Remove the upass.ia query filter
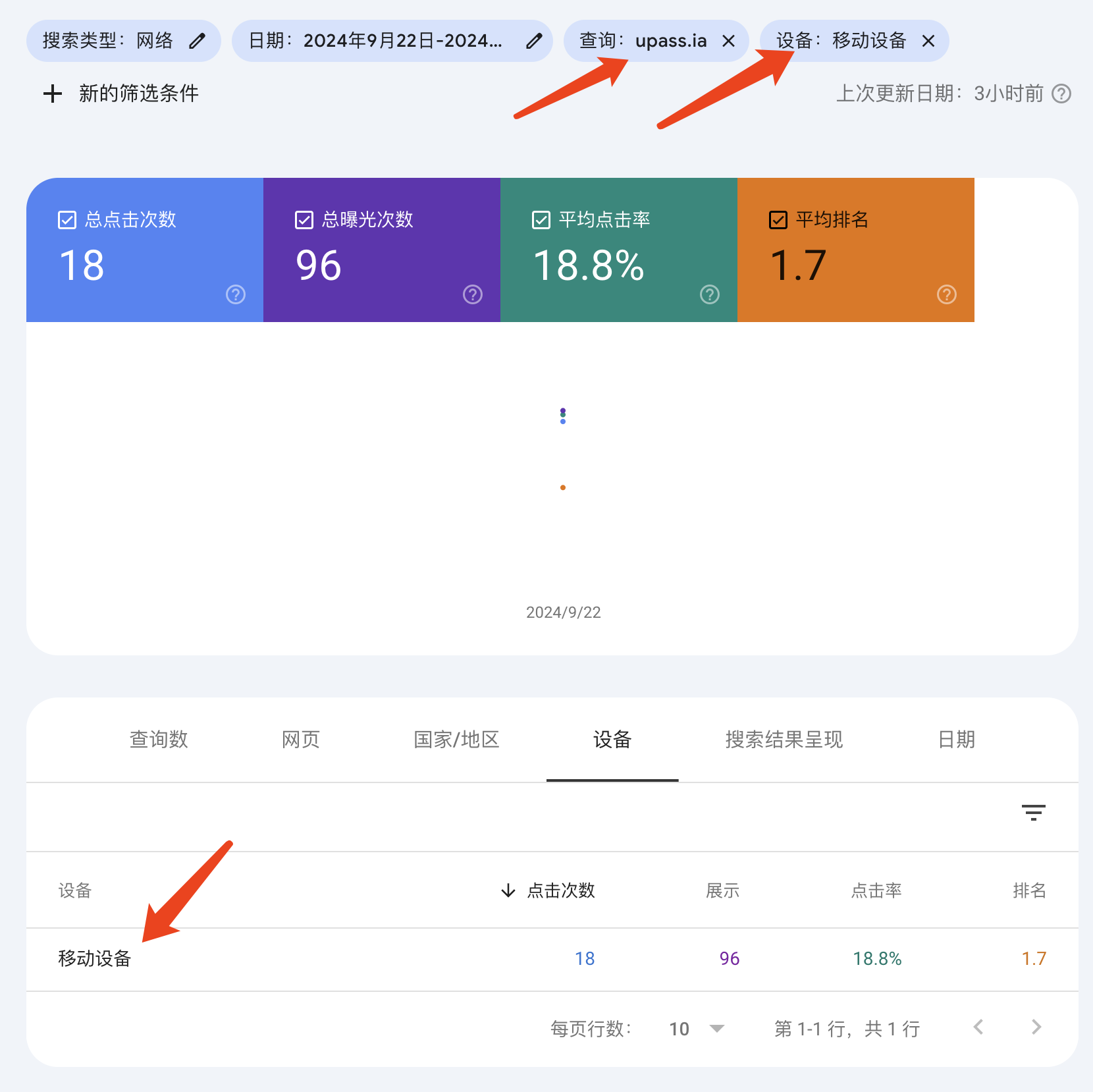The image size is (1093, 1092). [x=728, y=41]
